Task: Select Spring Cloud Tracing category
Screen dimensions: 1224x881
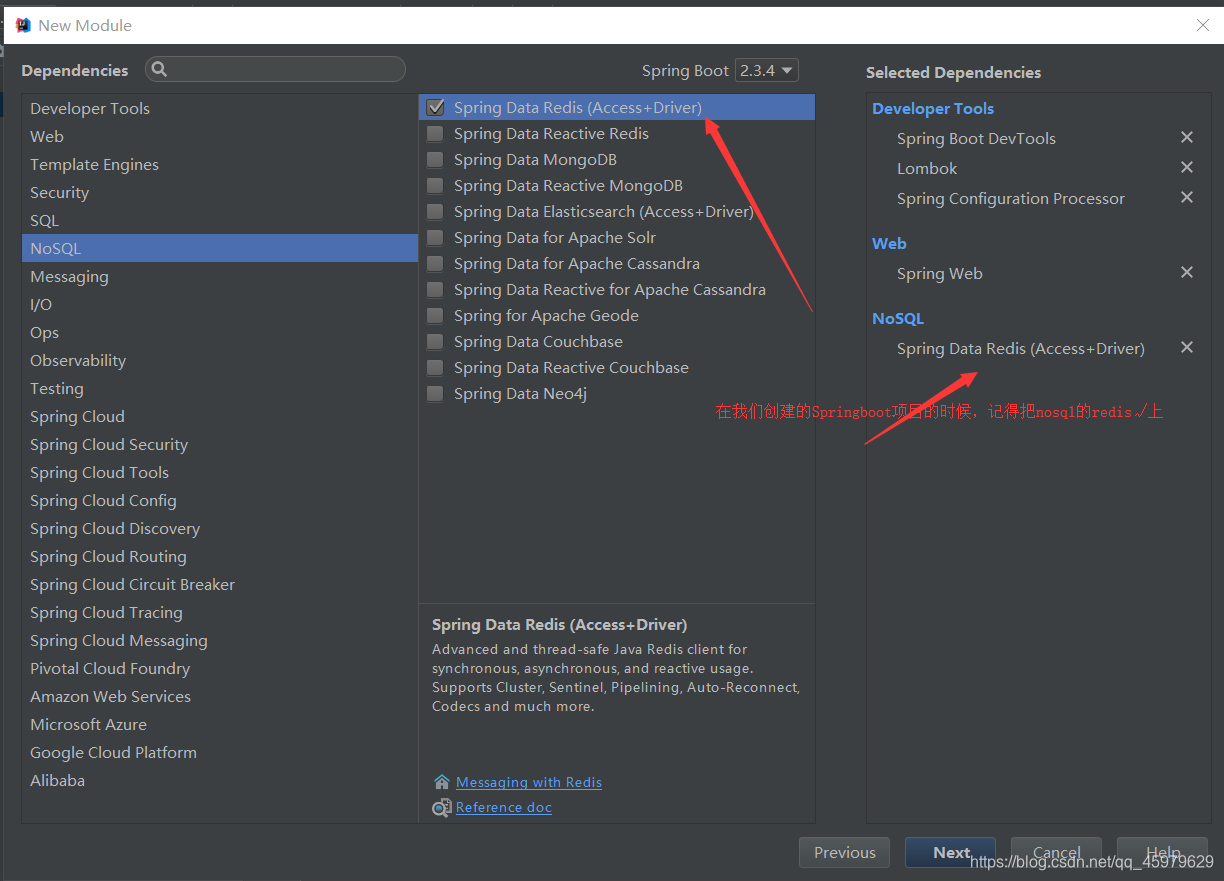Action: pyautogui.click(x=220, y=612)
